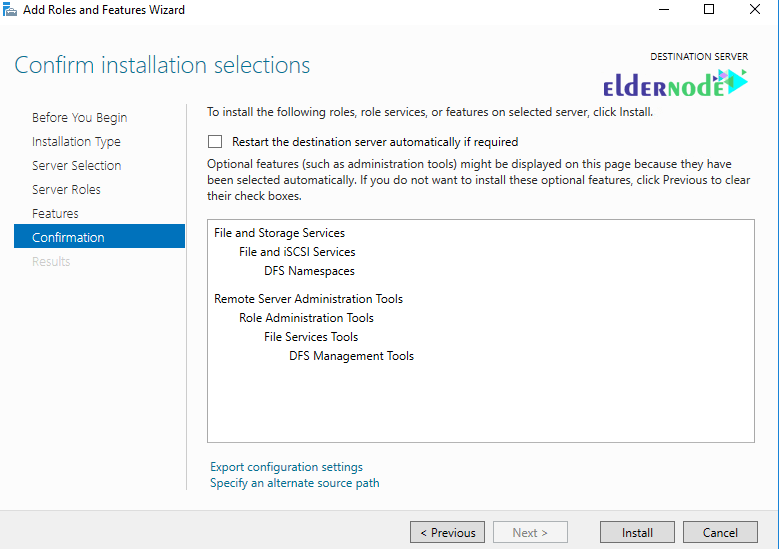This screenshot has height=549, width=779.
Task: Select DFS Namespaces entry
Action: (x=309, y=271)
